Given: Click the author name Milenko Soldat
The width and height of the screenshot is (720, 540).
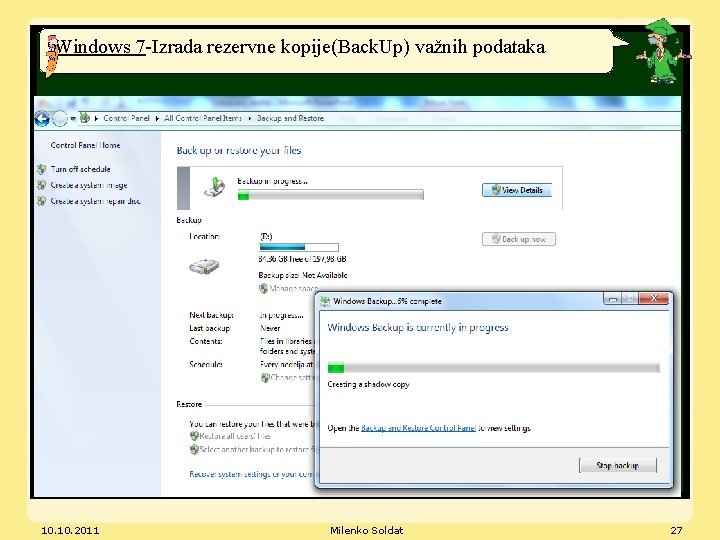Looking at the screenshot, I should pos(366,530).
